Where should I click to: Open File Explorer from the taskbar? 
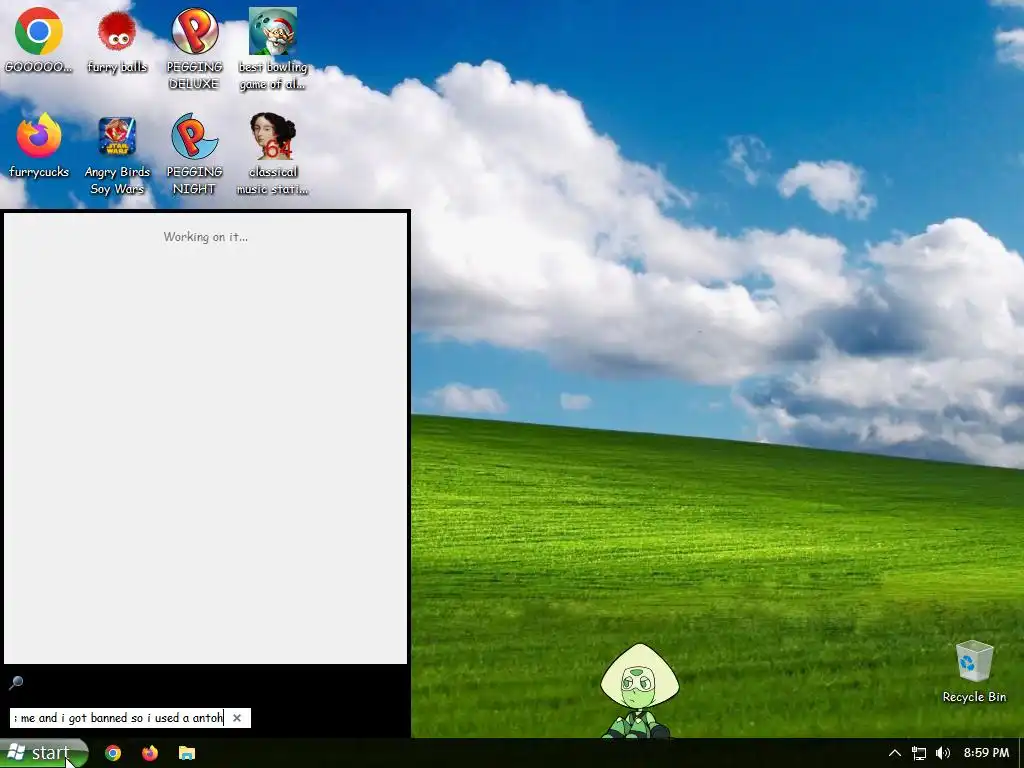(187, 753)
